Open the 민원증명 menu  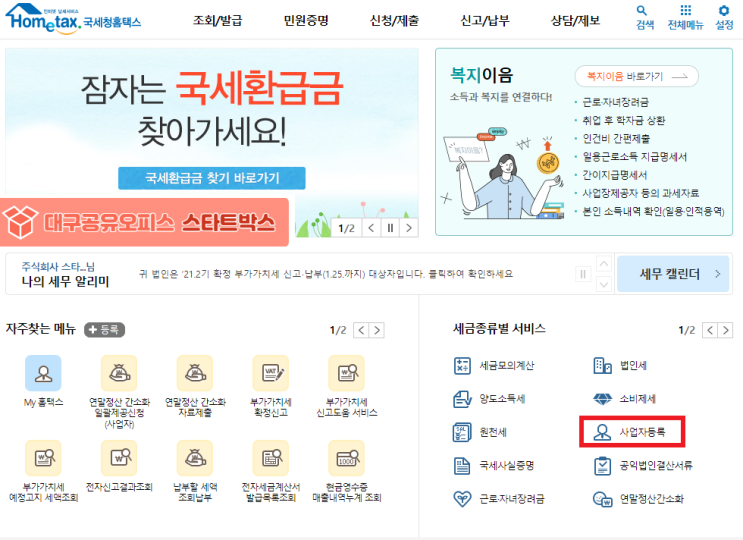click(x=306, y=20)
